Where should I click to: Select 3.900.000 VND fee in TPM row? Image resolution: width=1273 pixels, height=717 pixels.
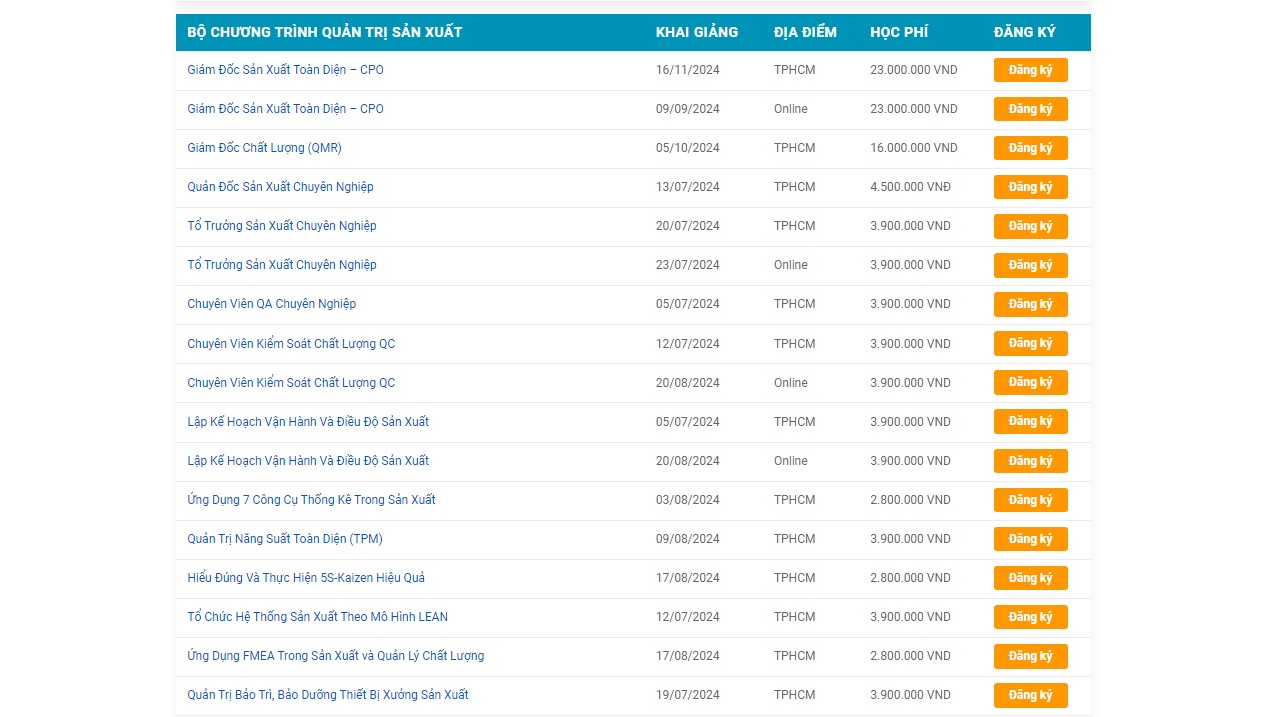[x=911, y=539]
